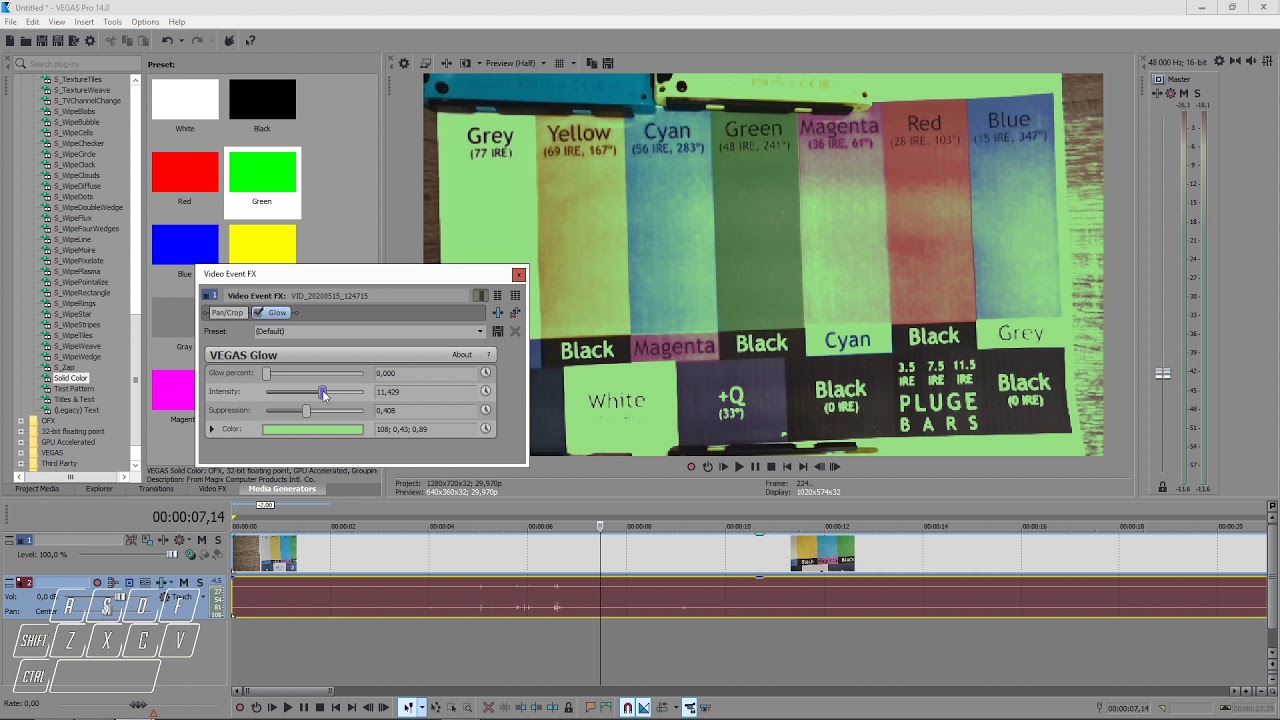
Task: Click the Open project folder icon
Action: click(x=26, y=41)
